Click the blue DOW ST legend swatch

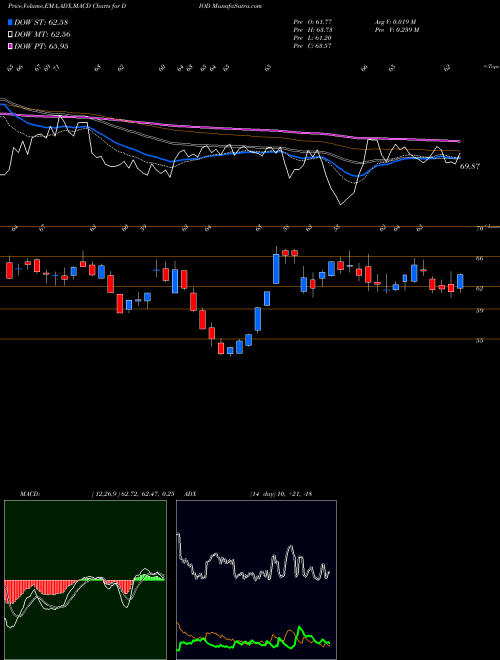pyautogui.click(x=10, y=22)
